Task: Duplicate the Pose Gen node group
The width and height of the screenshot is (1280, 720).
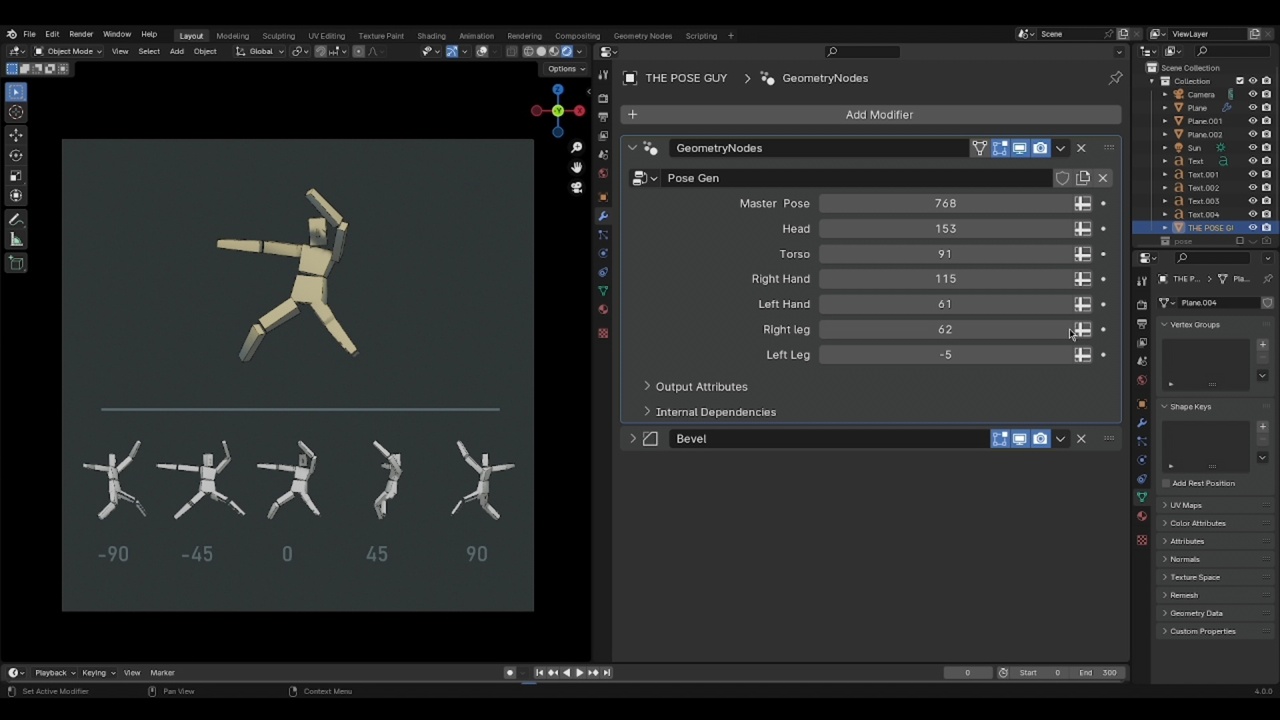Action: 1083,178
